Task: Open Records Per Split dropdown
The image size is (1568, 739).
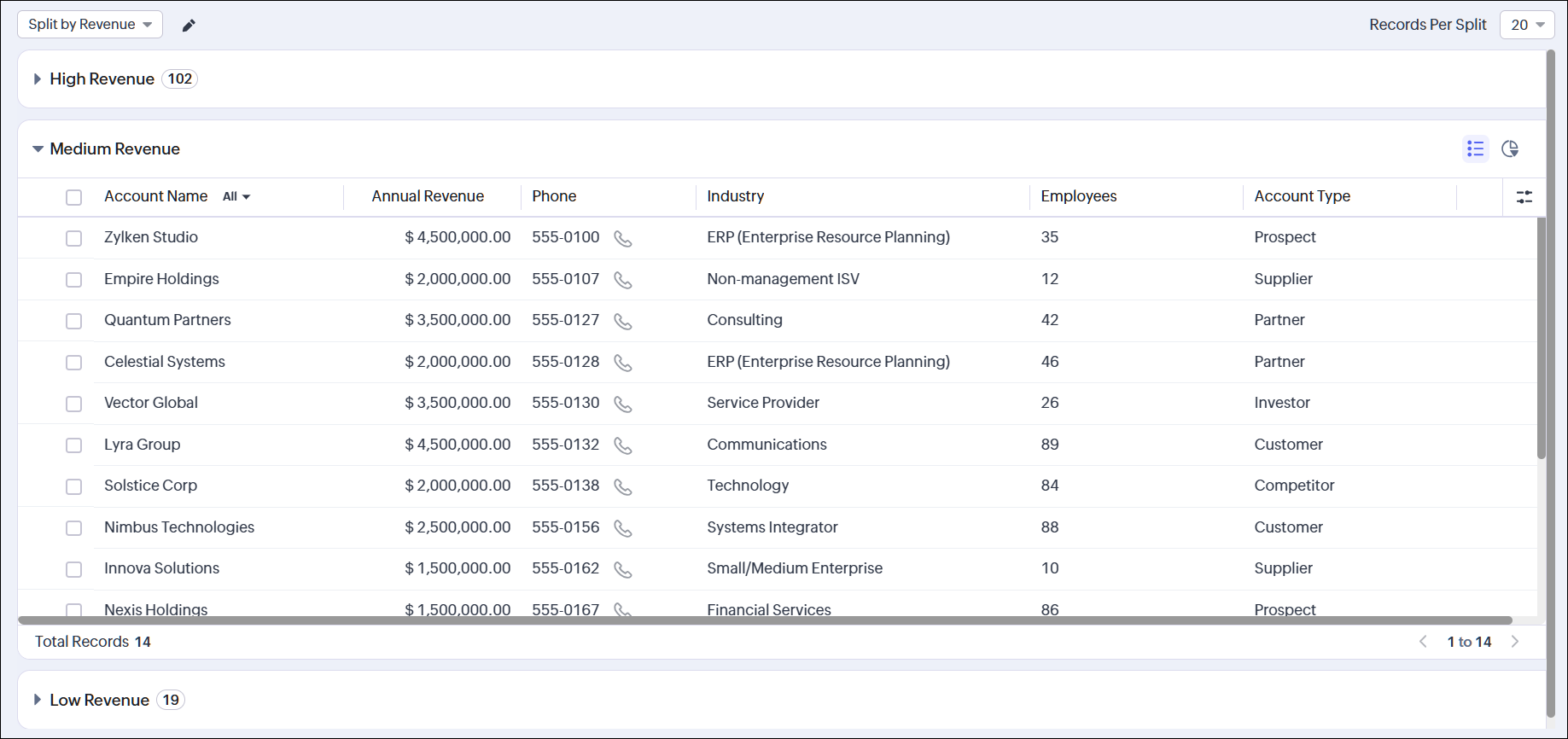Action: (1526, 25)
